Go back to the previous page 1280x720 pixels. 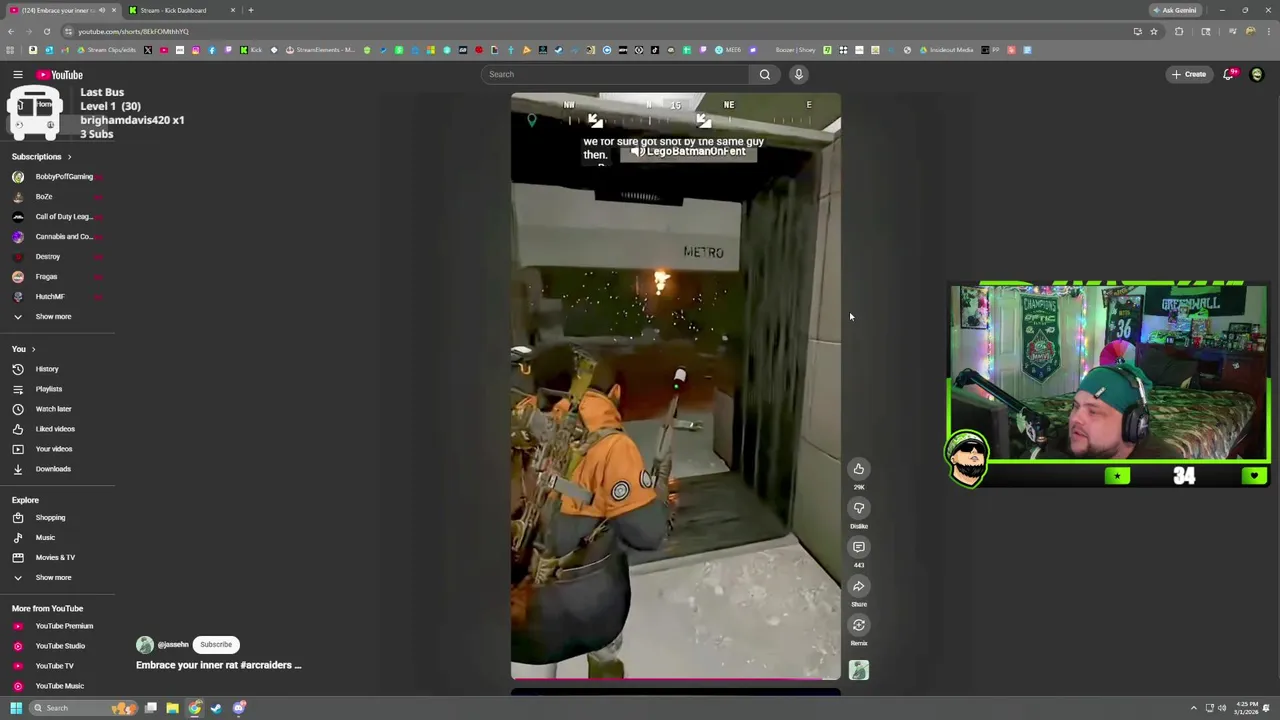[11, 31]
